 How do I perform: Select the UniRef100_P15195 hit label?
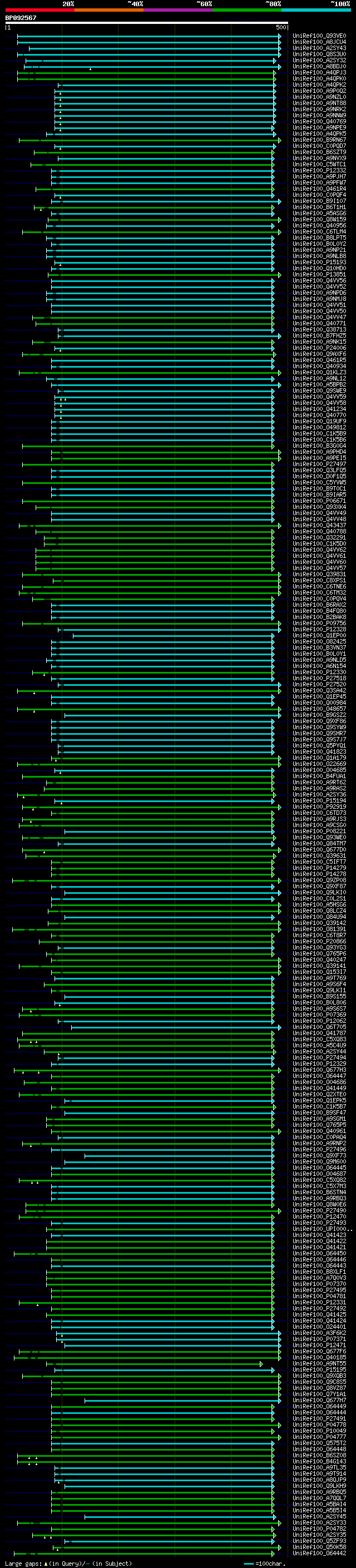(319, 1369)
